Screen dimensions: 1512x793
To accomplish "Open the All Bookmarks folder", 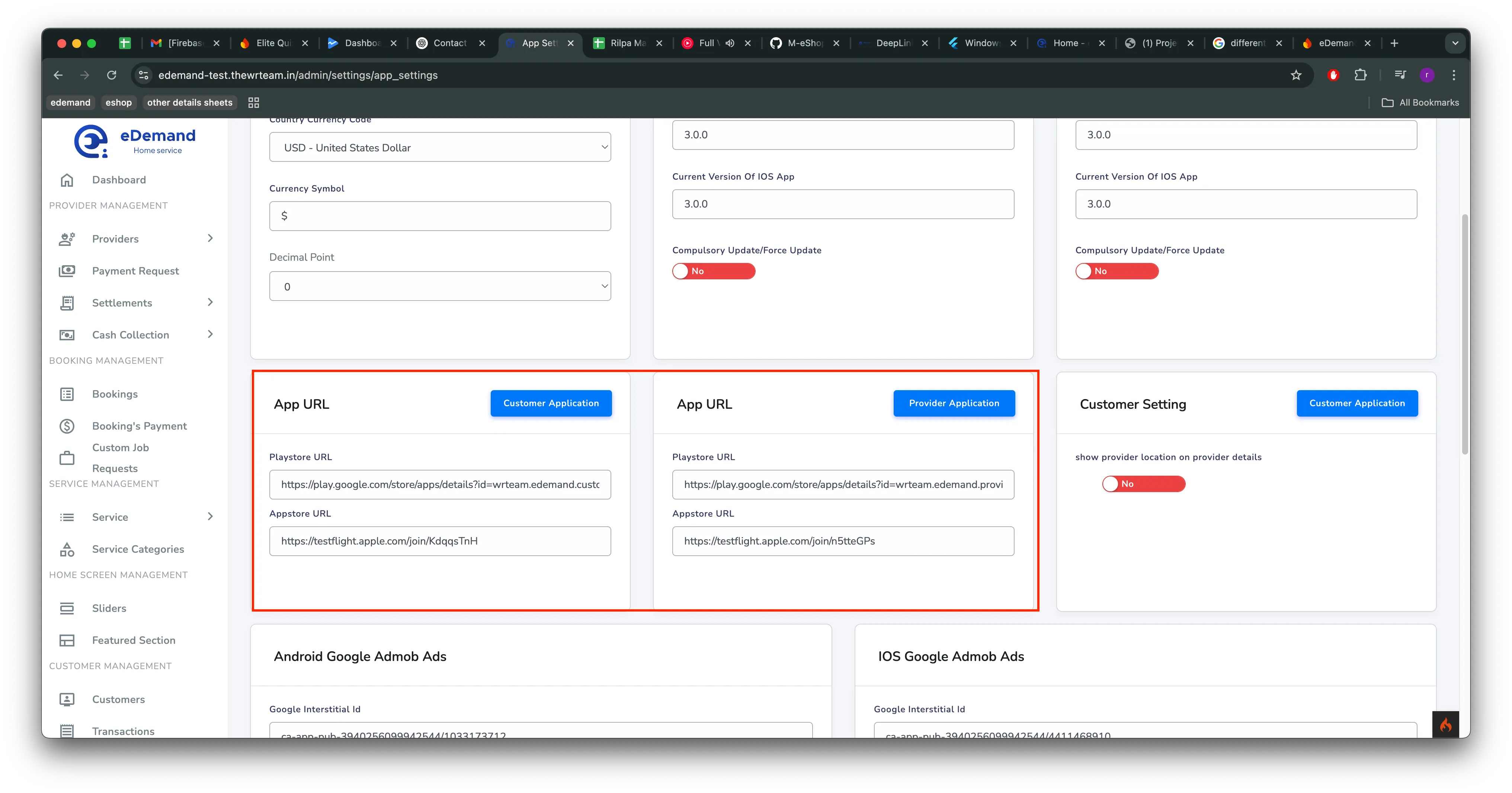I will (1420, 102).
